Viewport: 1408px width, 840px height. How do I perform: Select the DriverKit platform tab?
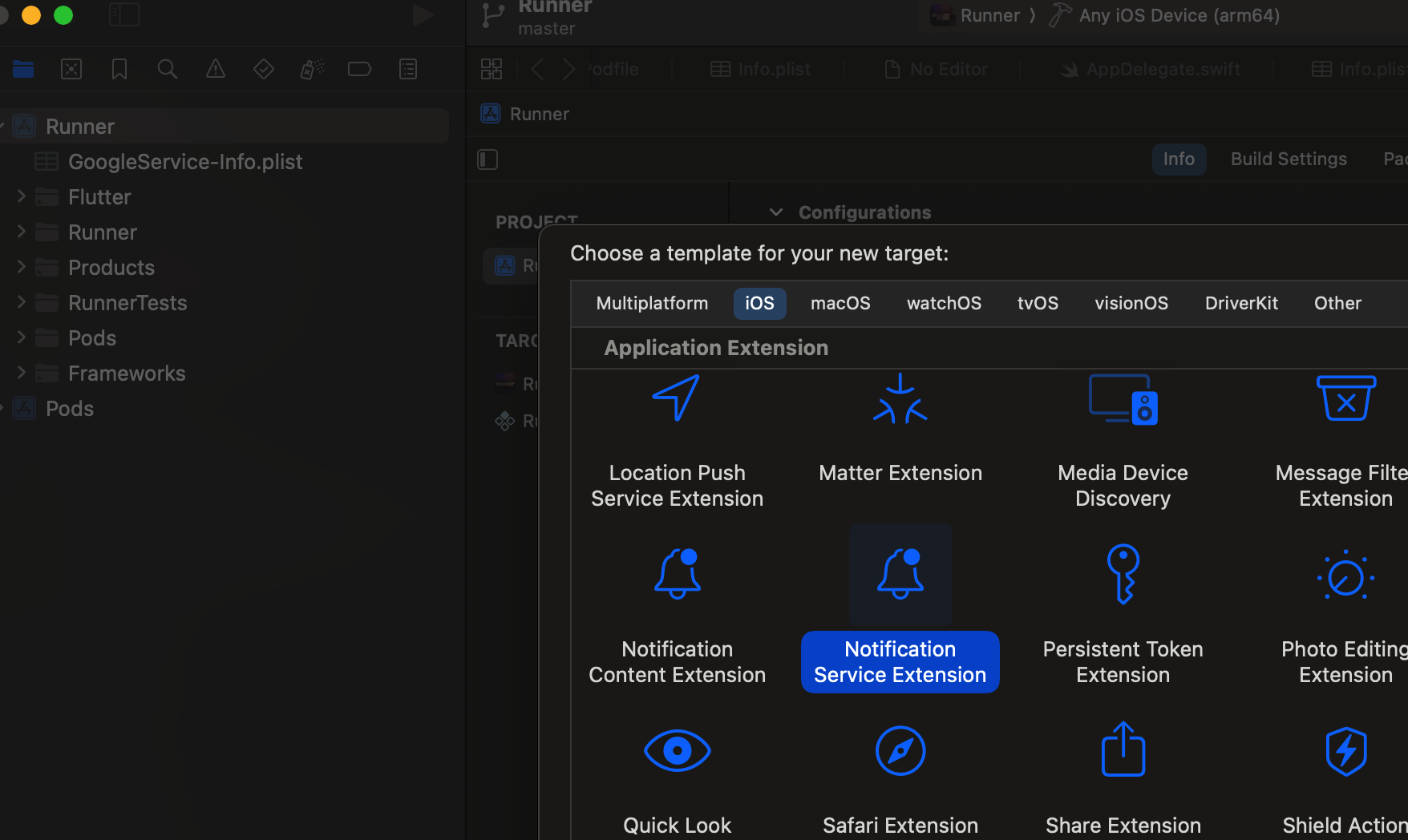[1241, 304]
